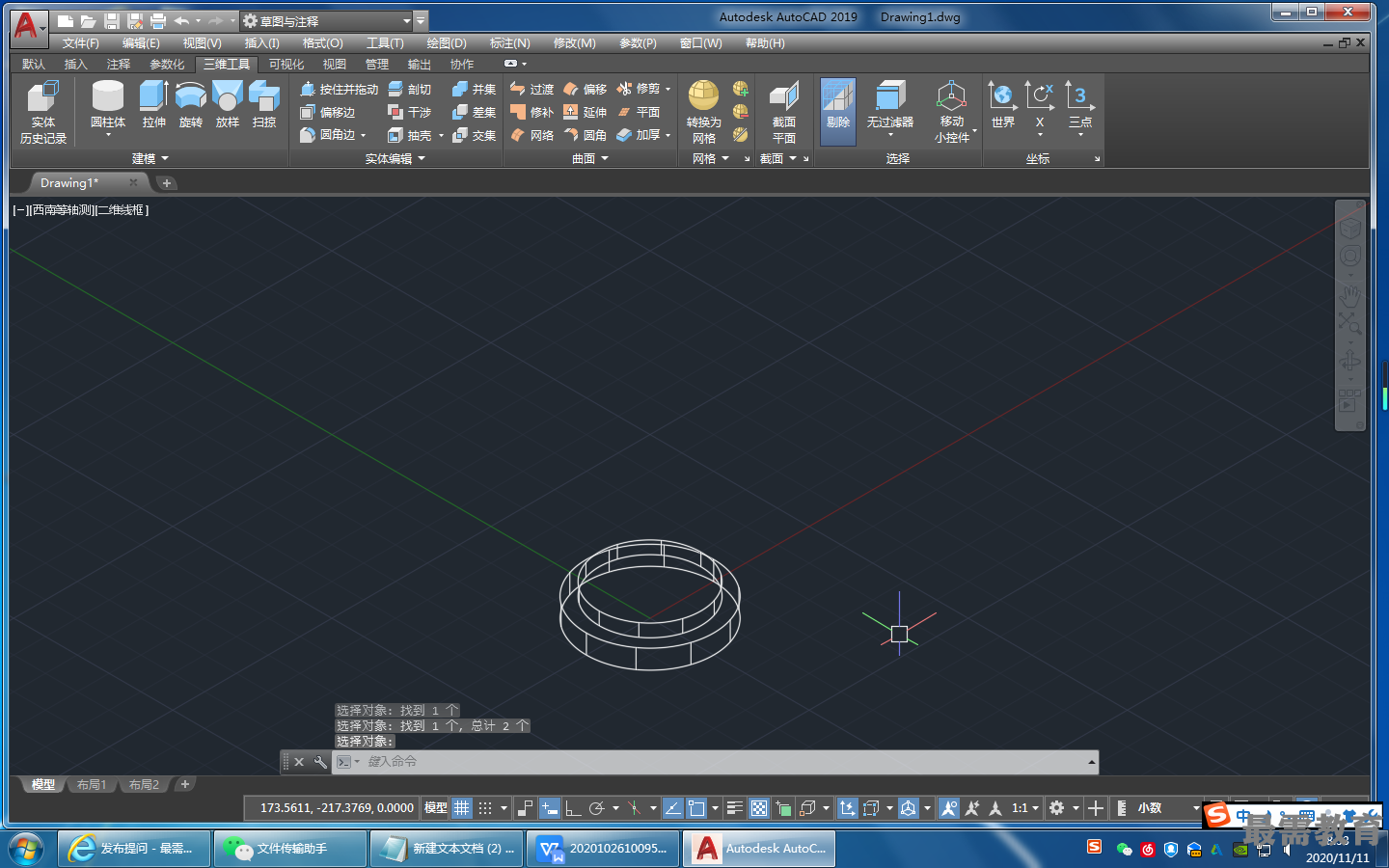
Task: Click the visual style label 二维线框
Action: pos(121,210)
